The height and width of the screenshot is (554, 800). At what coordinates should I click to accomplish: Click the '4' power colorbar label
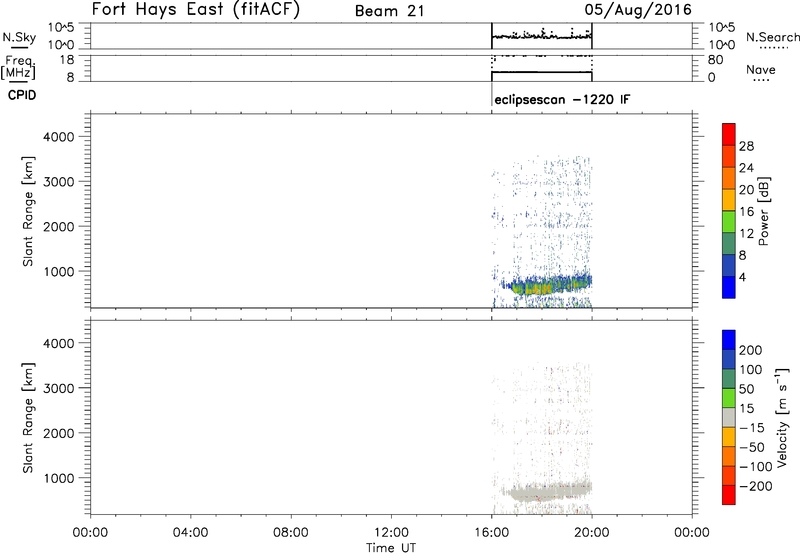(742, 277)
